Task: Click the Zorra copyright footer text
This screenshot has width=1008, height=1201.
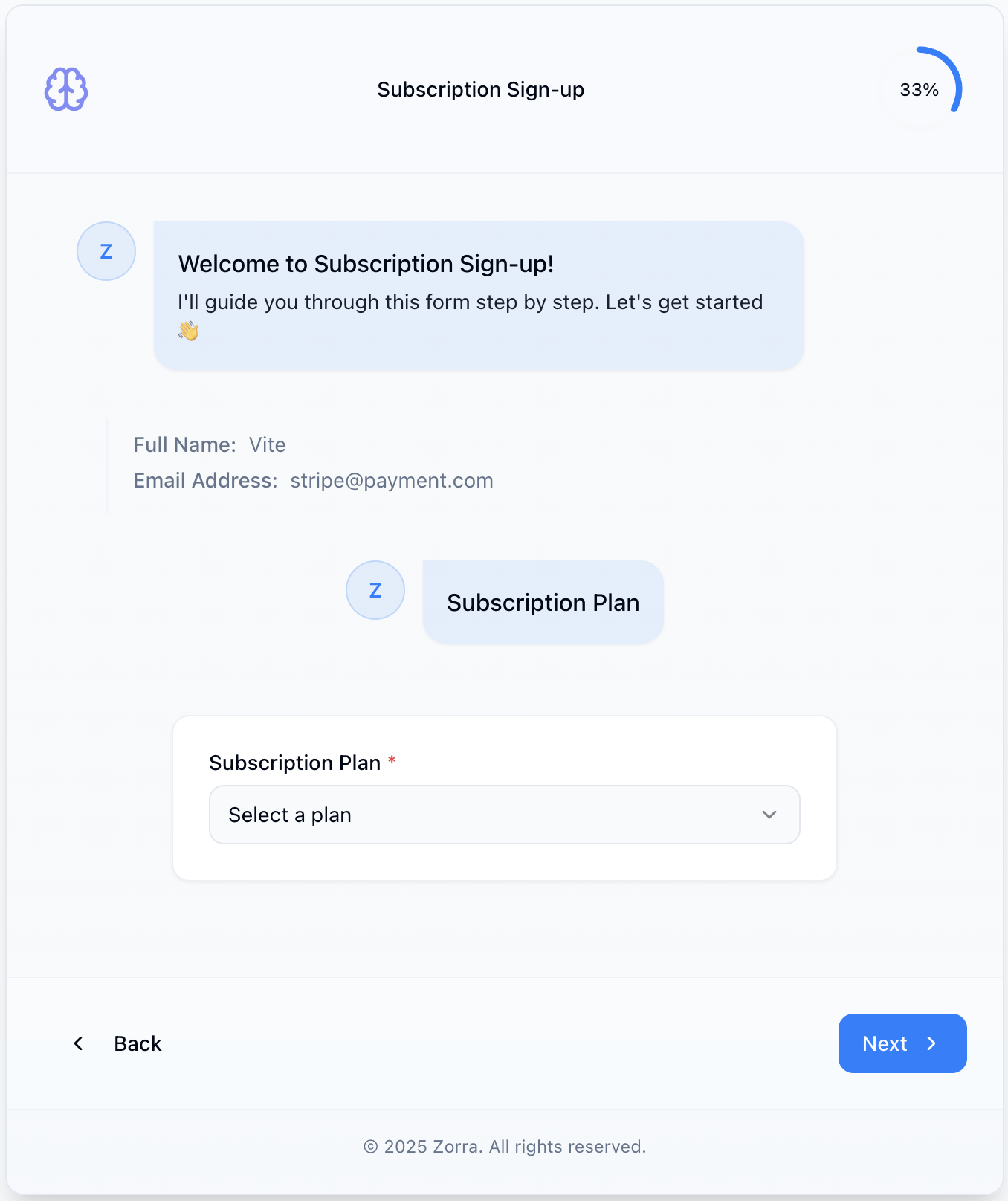Action: (x=505, y=1147)
